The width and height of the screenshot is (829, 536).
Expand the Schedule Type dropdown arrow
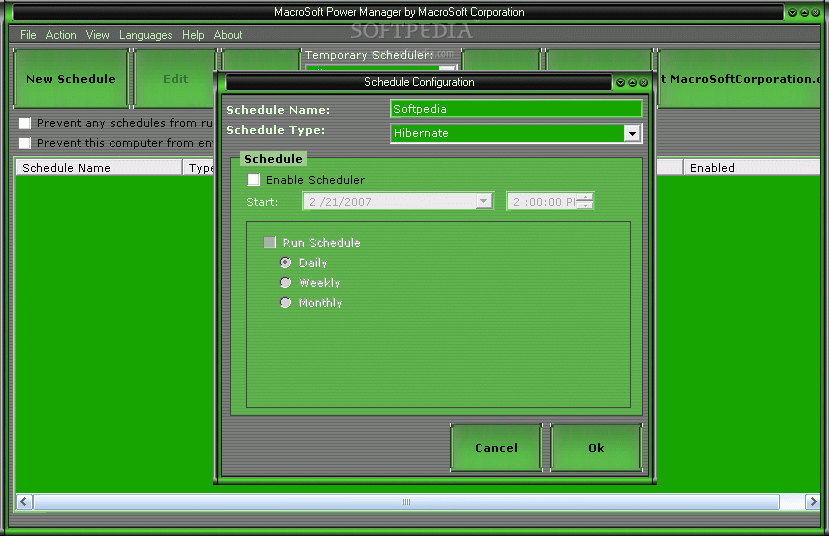[632, 133]
